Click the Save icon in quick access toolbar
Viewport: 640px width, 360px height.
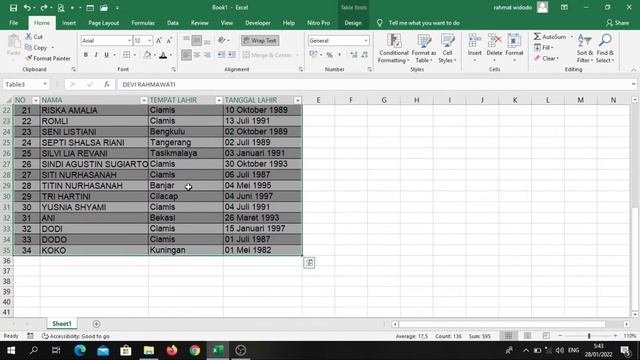pos(13,8)
